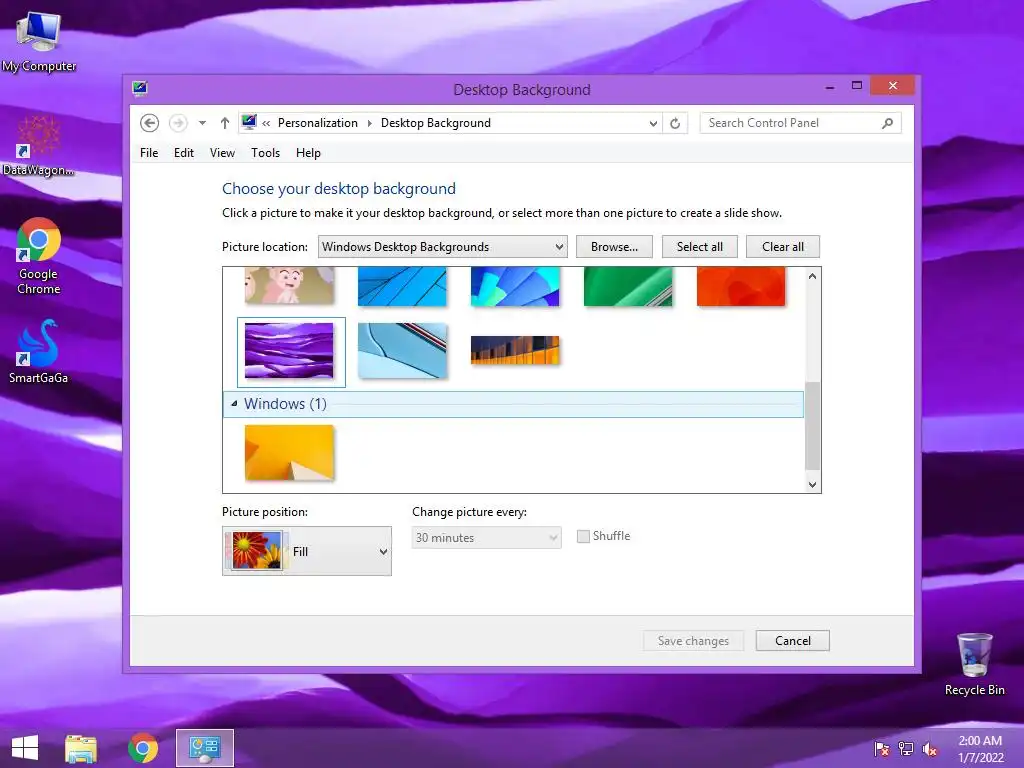Open the Picture position Fill dropdown

(x=307, y=551)
